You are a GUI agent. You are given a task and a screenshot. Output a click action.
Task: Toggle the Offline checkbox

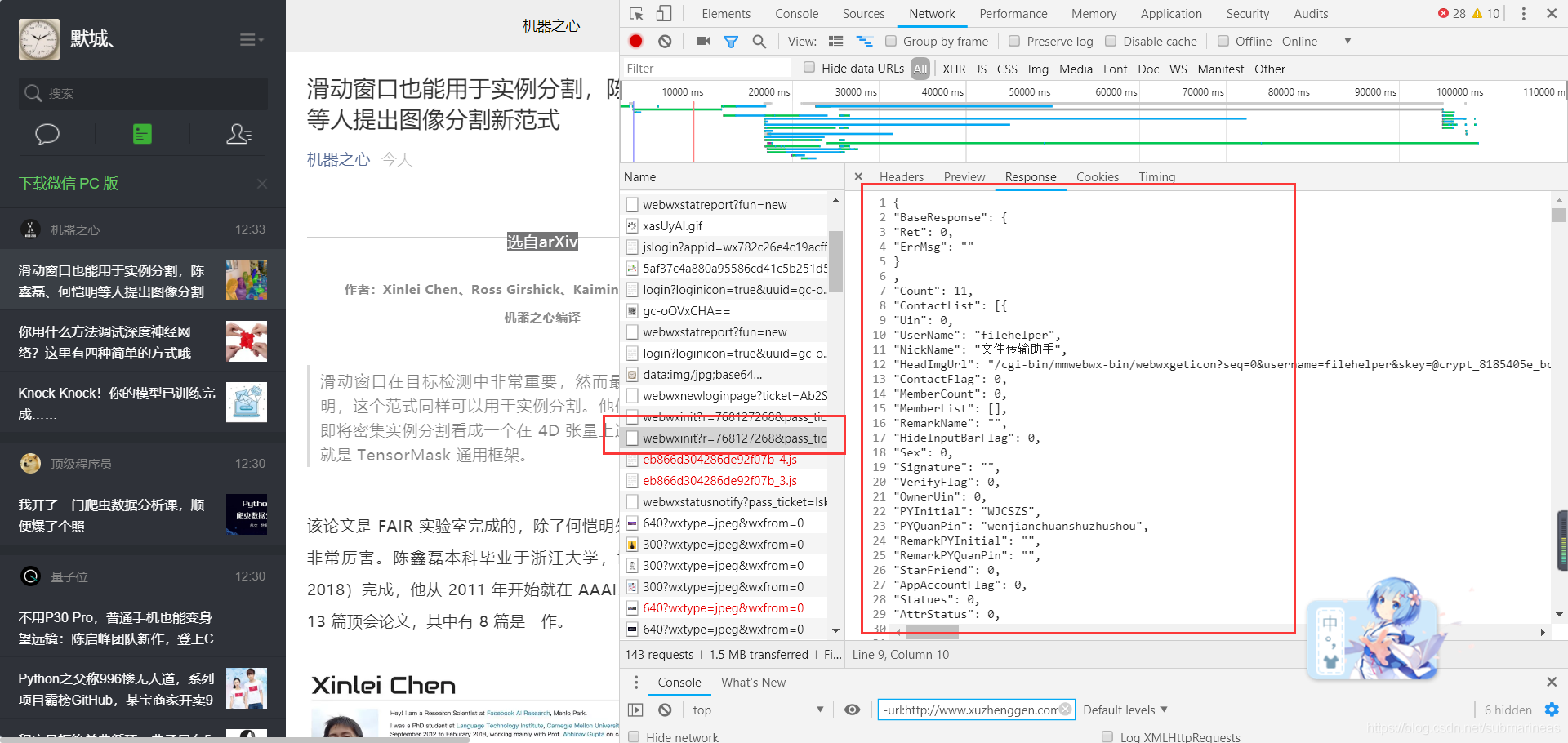pyautogui.click(x=1223, y=41)
